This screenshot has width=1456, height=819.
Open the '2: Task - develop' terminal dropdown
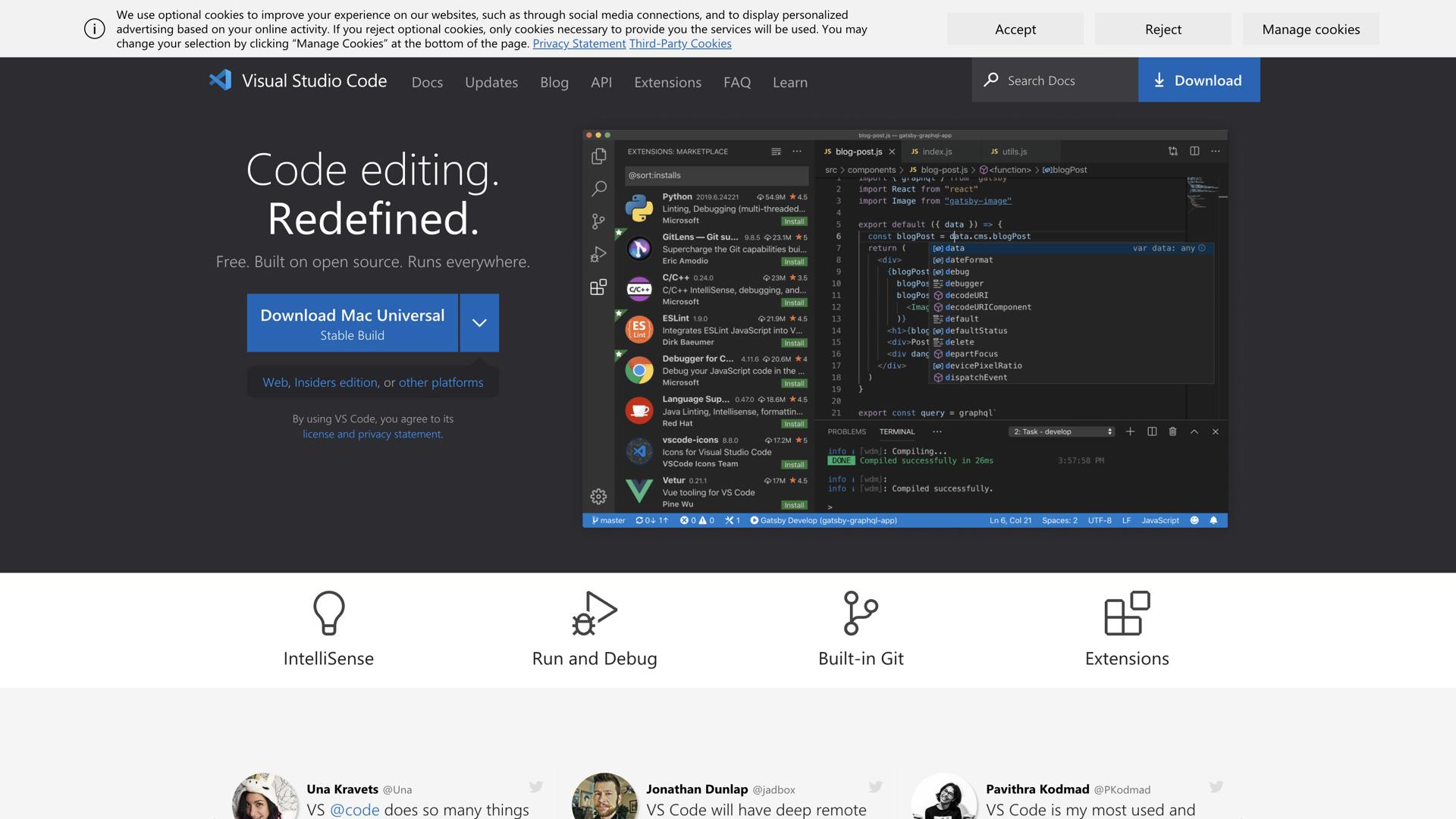[x=1061, y=431]
